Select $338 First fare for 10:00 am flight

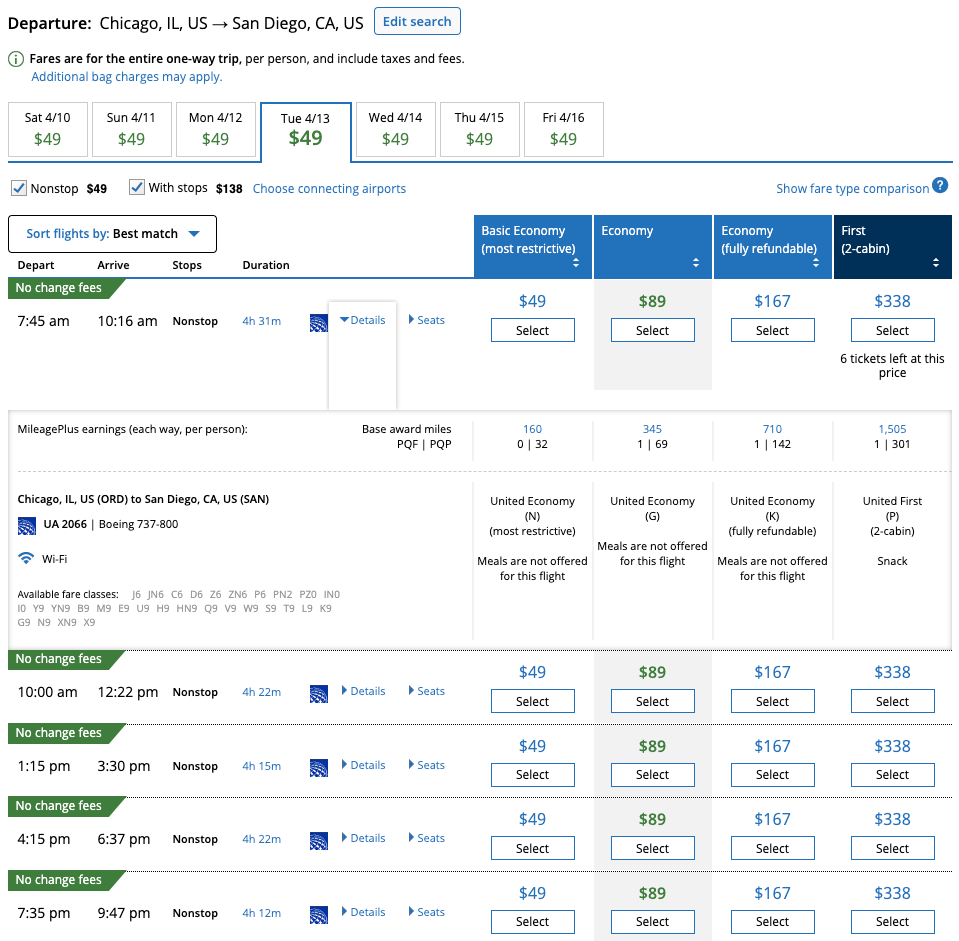(x=892, y=701)
